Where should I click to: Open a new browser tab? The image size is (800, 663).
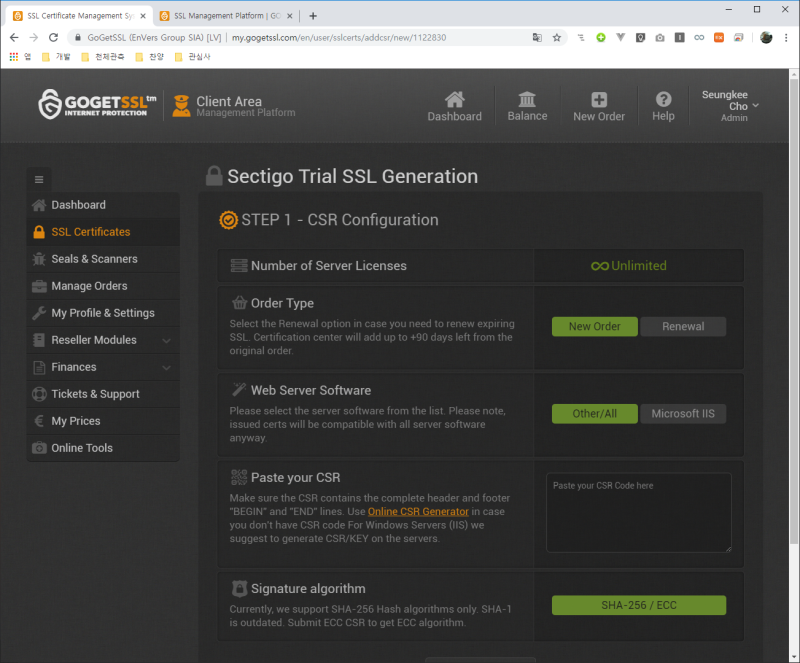point(313,16)
